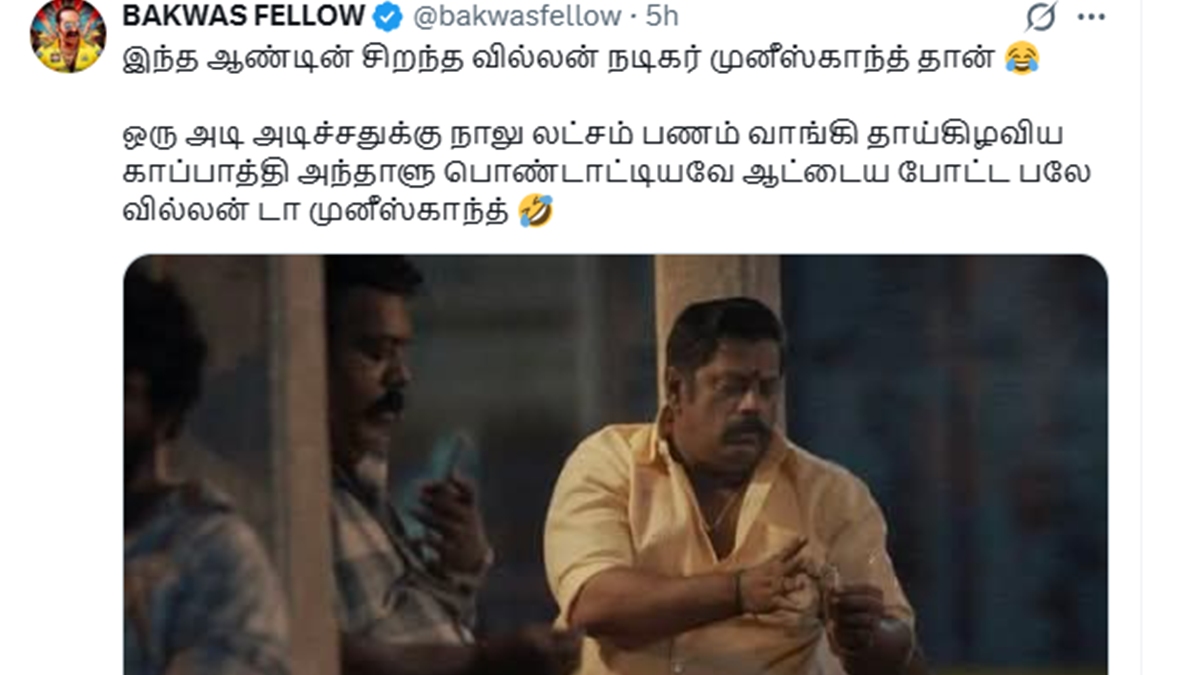Click the blue verified badge
1200x675 pixels.
(388, 17)
